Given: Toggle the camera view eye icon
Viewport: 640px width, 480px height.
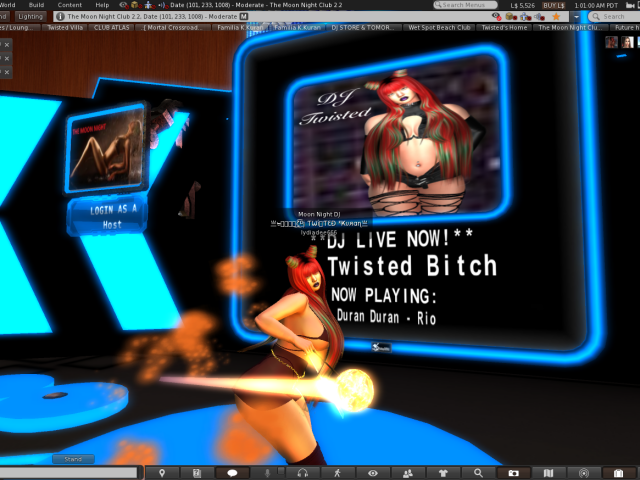Looking at the screenshot, I should click(372, 472).
